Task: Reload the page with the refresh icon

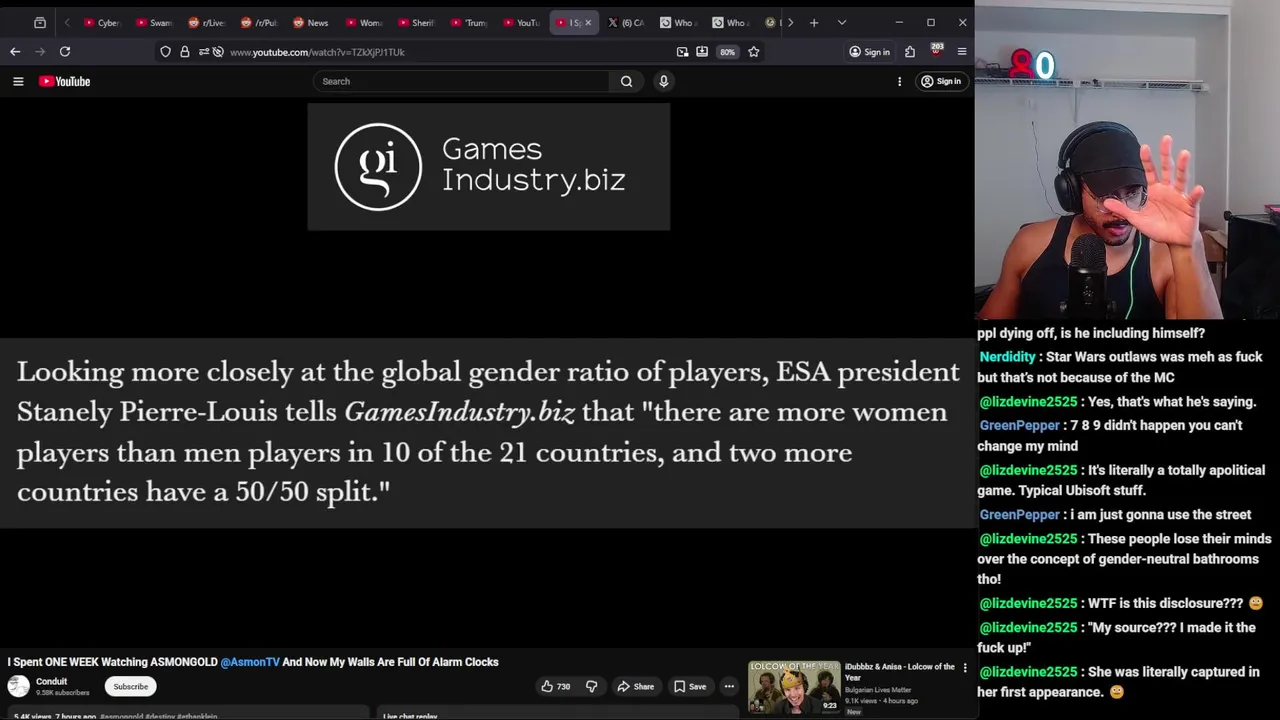Action: click(x=65, y=52)
